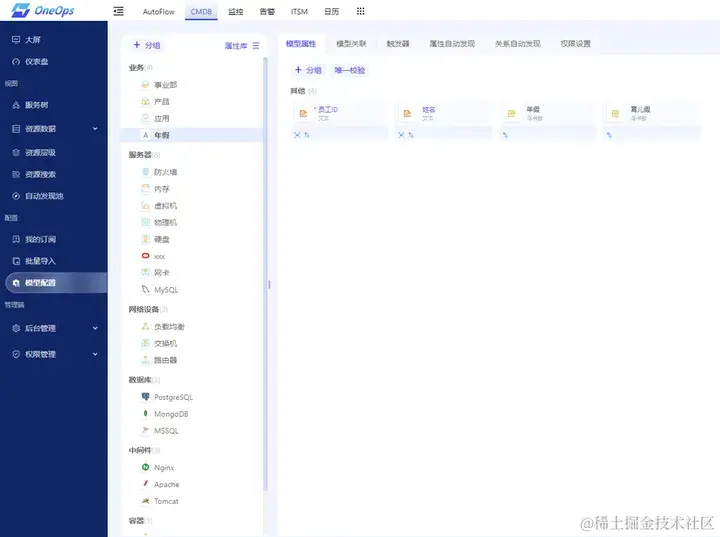Open the 属性库 link
The height and width of the screenshot is (537, 720).
[236, 45]
